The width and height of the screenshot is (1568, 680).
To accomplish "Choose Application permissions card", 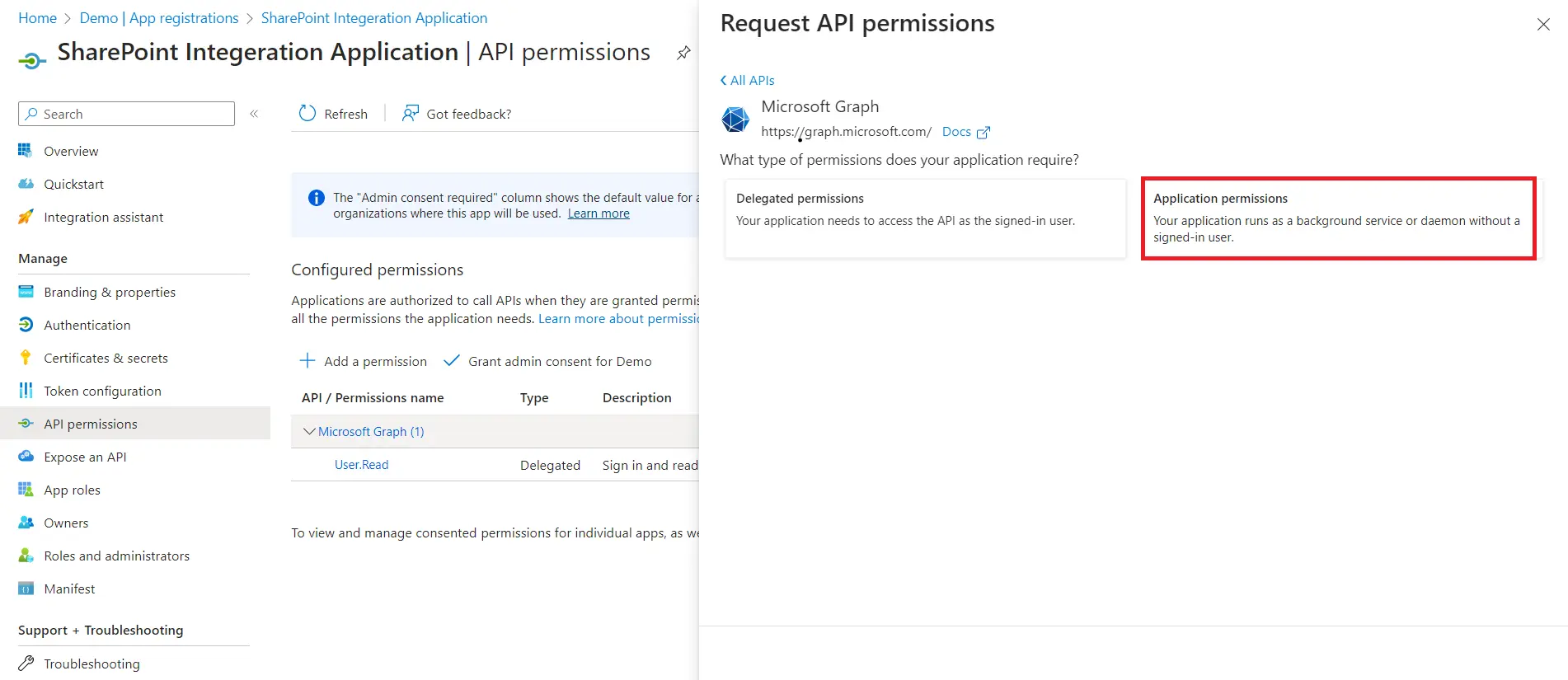I will [1339, 218].
